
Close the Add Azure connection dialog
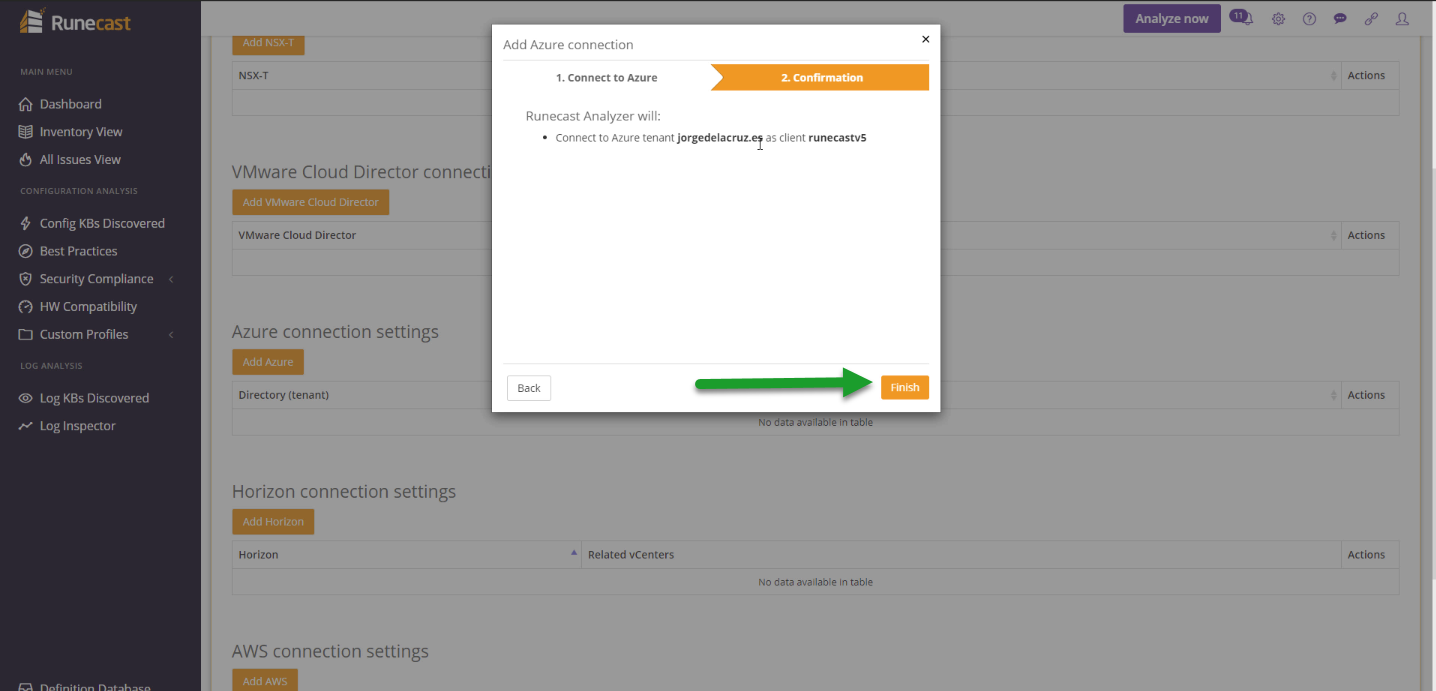925,39
